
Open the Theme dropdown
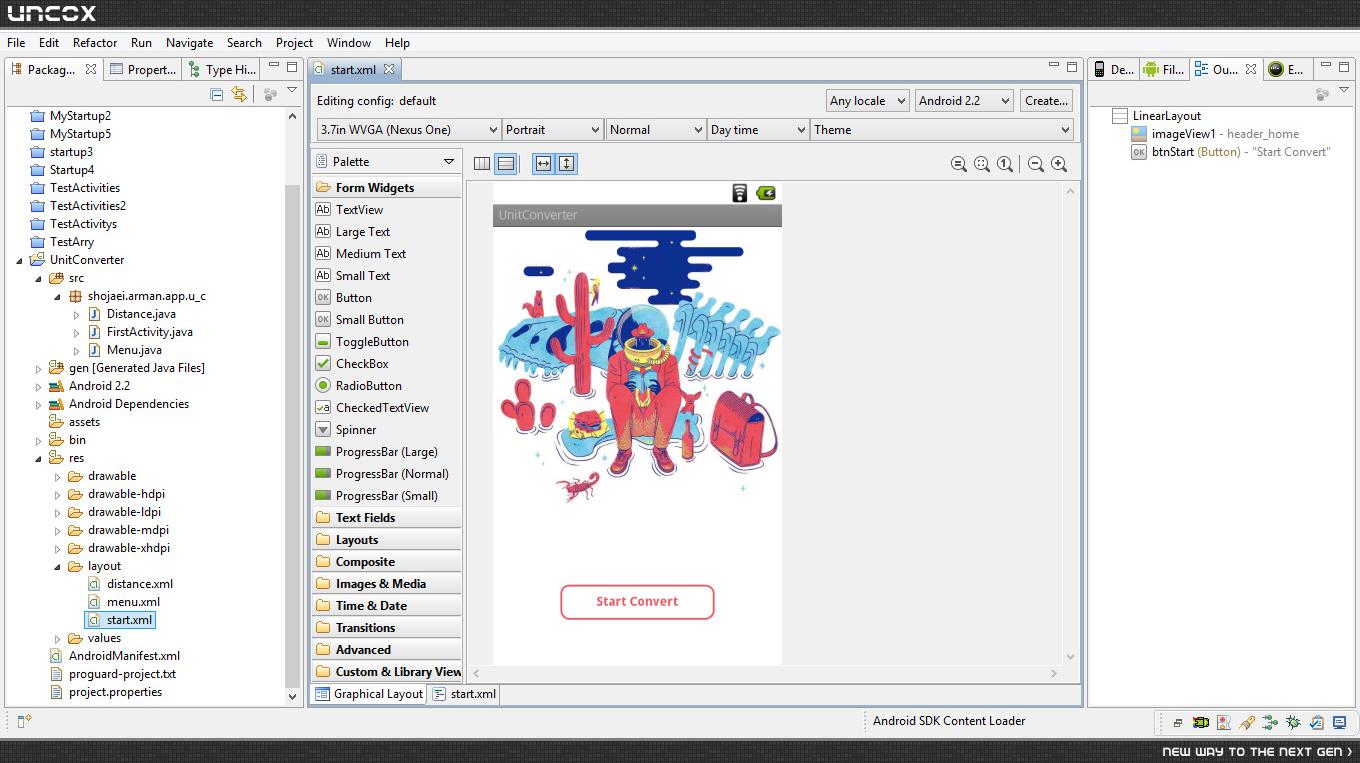pyautogui.click(x=942, y=130)
